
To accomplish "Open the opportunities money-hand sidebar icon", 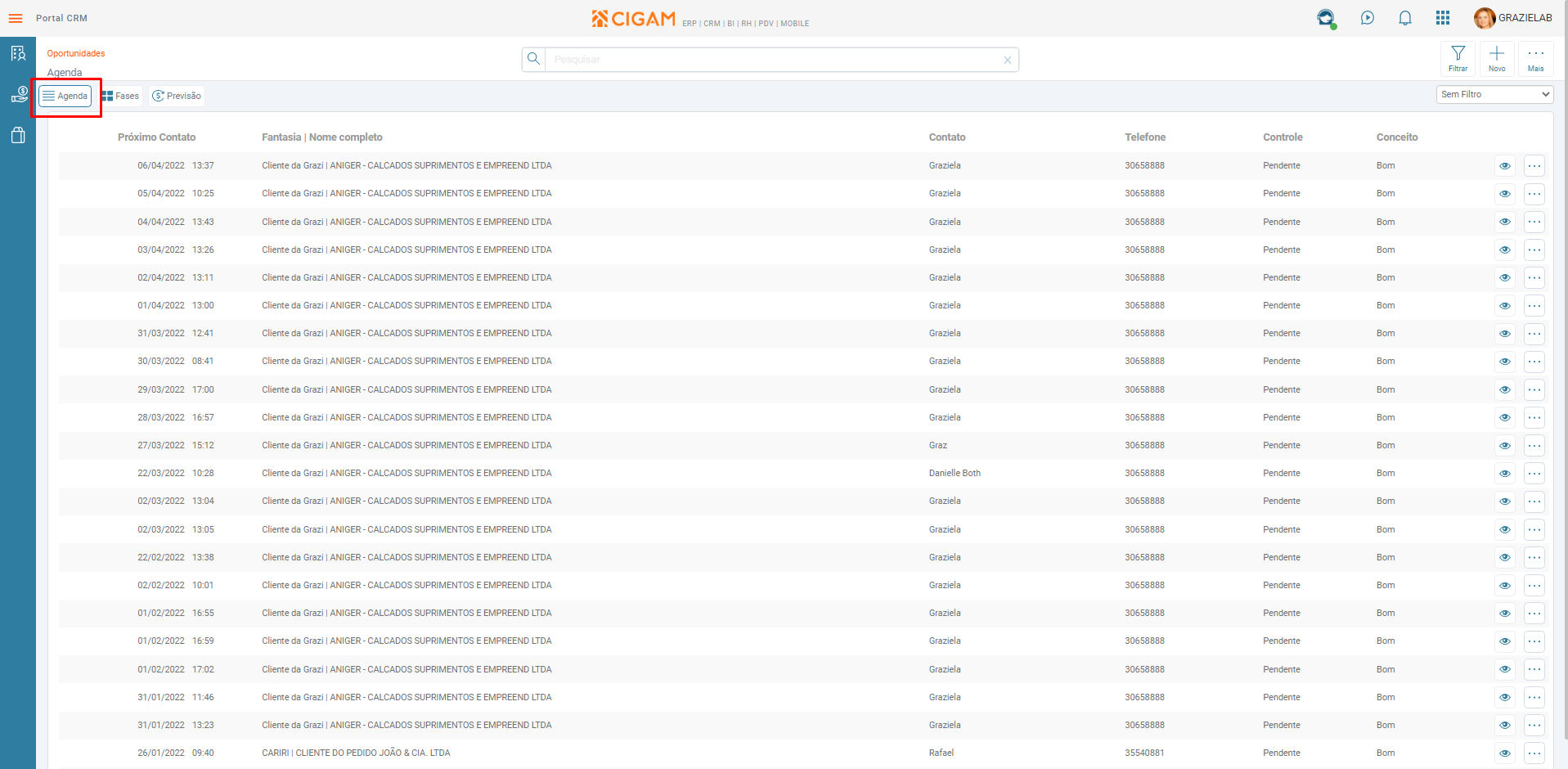I will 18,95.
